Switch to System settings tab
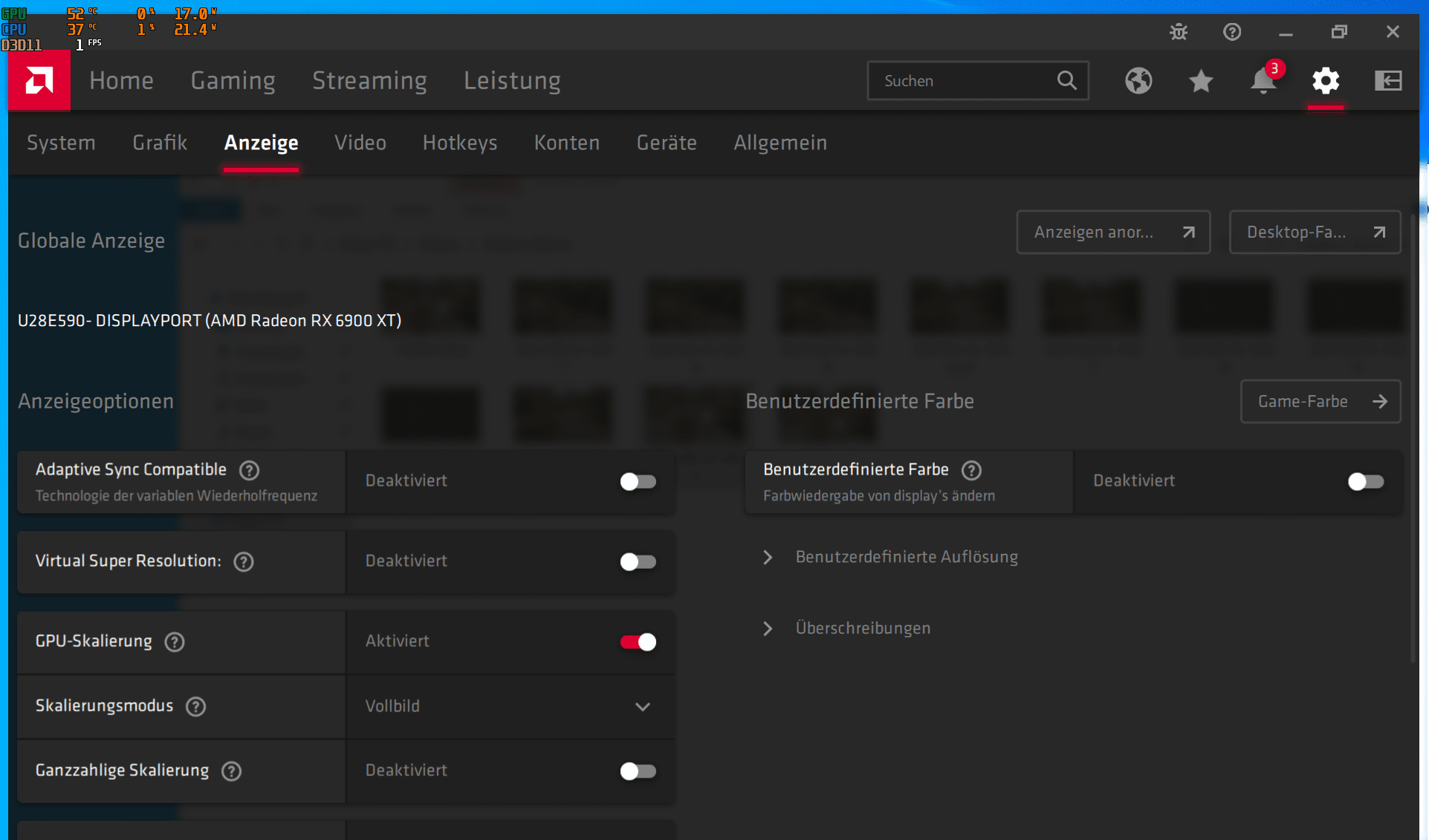Viewport: 1429px width, 840px height. coord(61,143)
